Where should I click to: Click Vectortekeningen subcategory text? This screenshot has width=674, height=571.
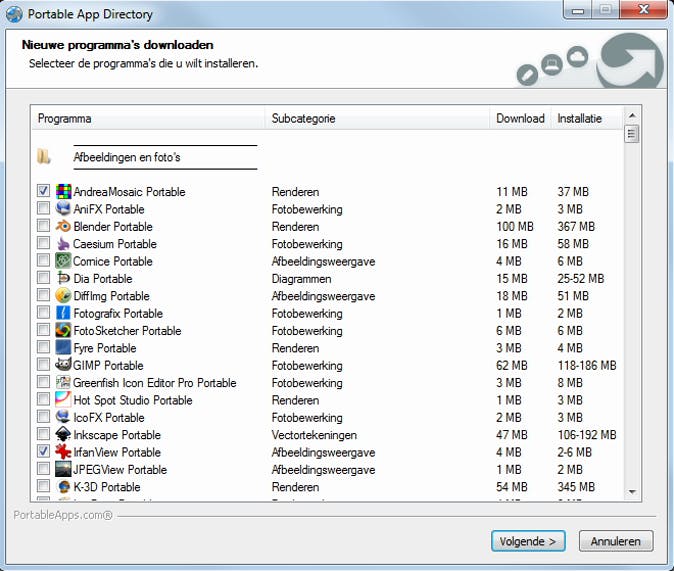pos(314,435)
